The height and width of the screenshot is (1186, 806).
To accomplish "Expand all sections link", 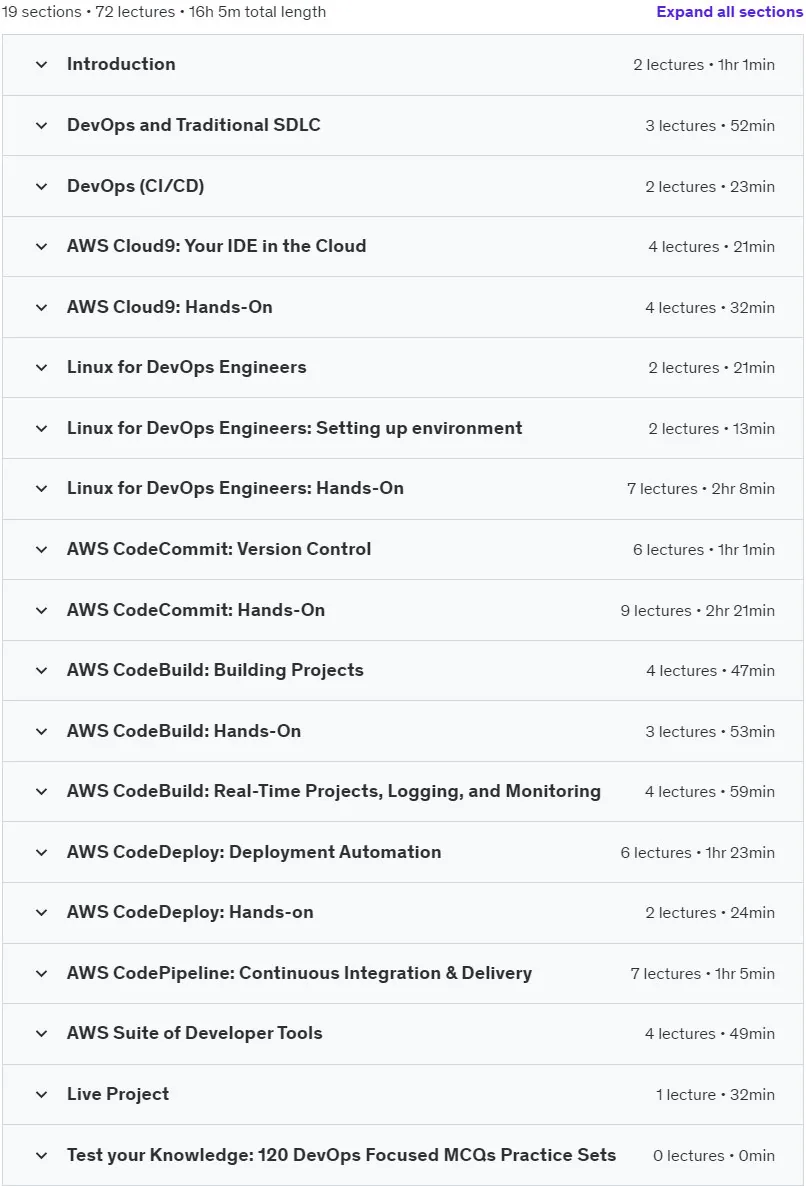I will coord(730,11).
